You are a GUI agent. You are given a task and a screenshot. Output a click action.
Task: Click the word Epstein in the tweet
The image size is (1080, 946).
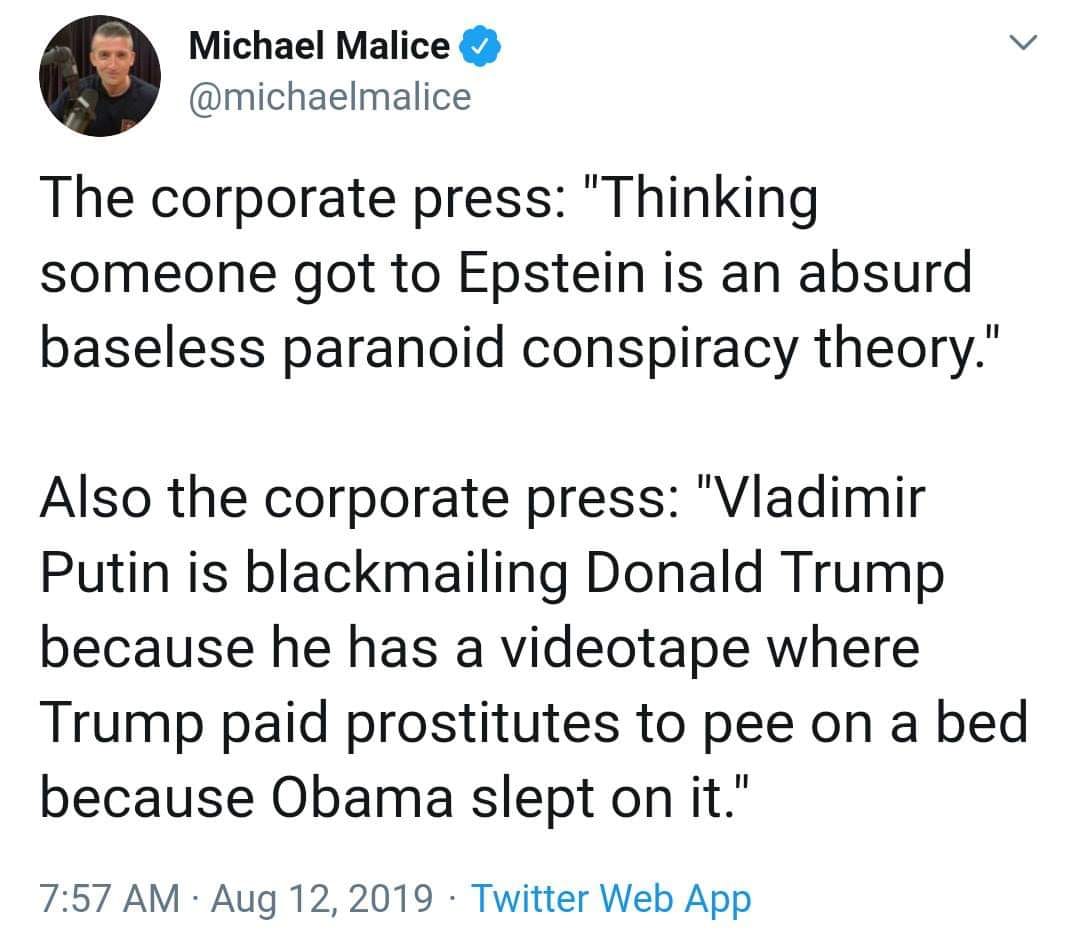click(552, 274)
